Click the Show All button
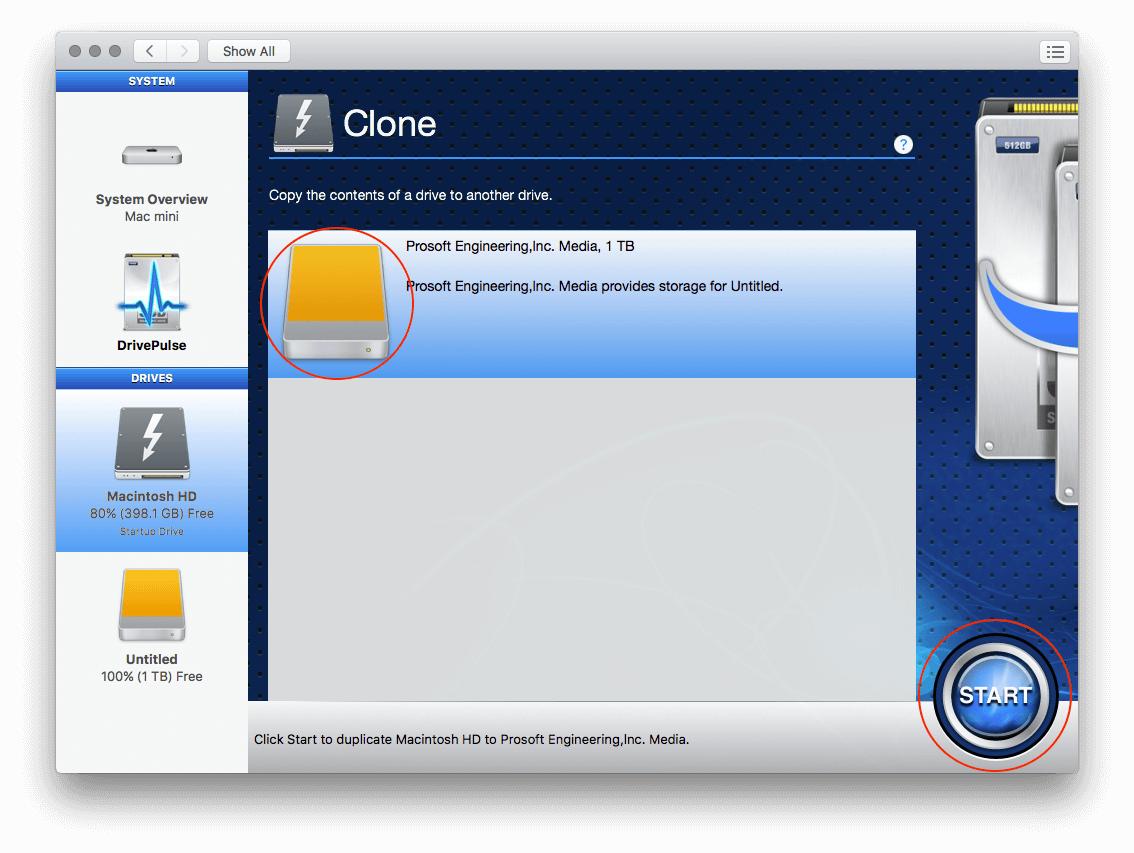The width and height of the screenshot is (1134, 853). pos(248,51)
